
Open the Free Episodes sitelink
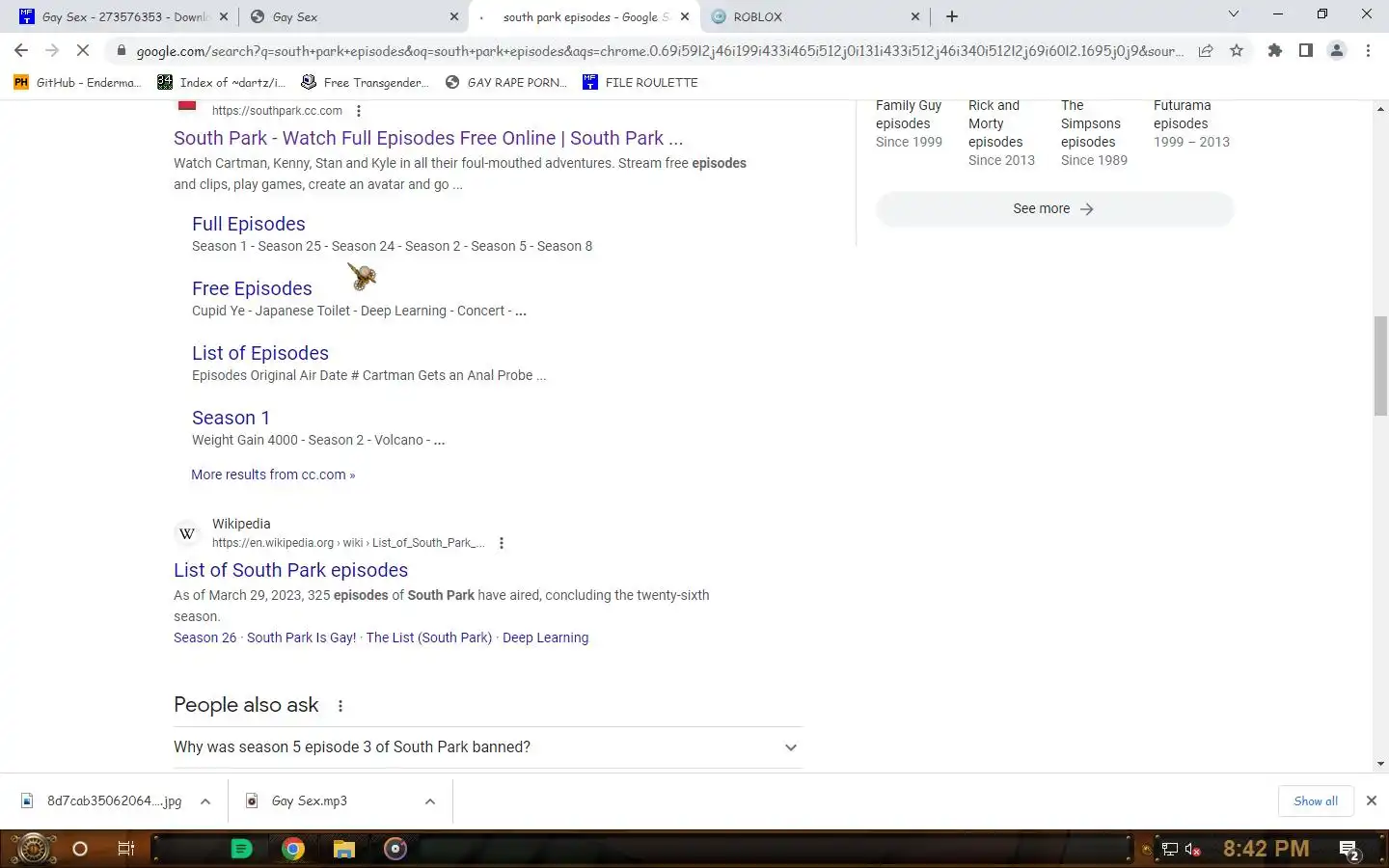coord(252,288)
